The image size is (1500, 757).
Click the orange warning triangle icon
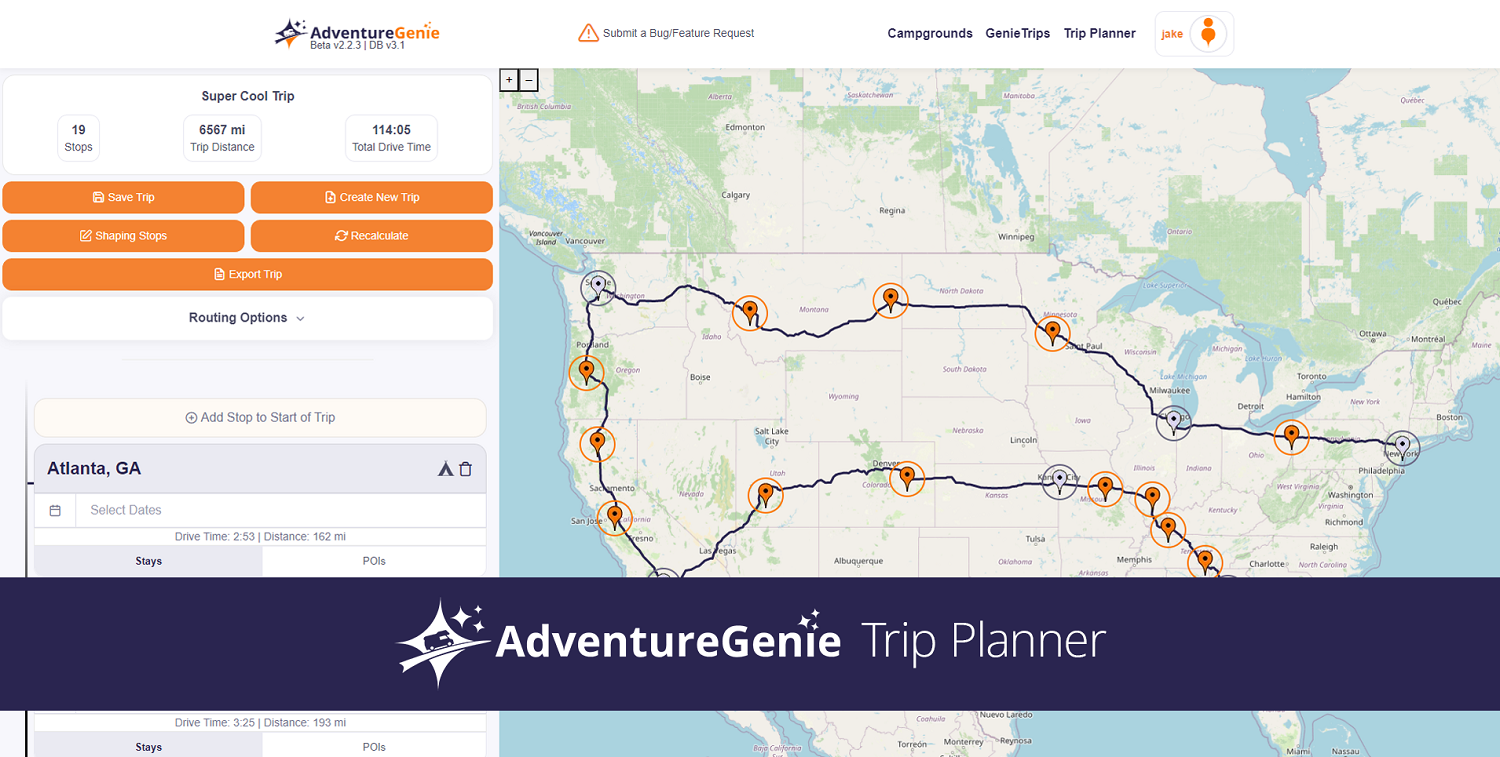coord(587,32)
